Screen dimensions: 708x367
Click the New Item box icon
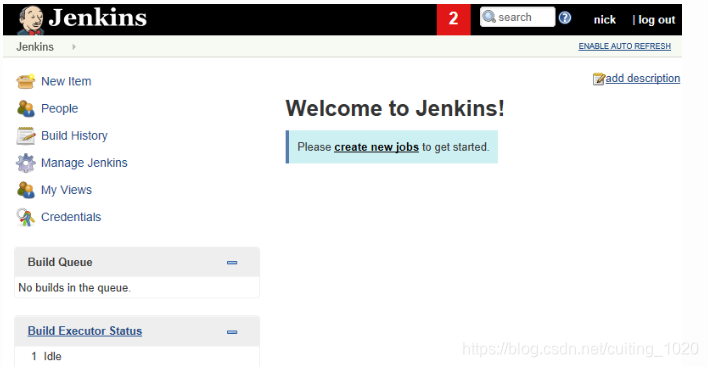pos(26,81)
